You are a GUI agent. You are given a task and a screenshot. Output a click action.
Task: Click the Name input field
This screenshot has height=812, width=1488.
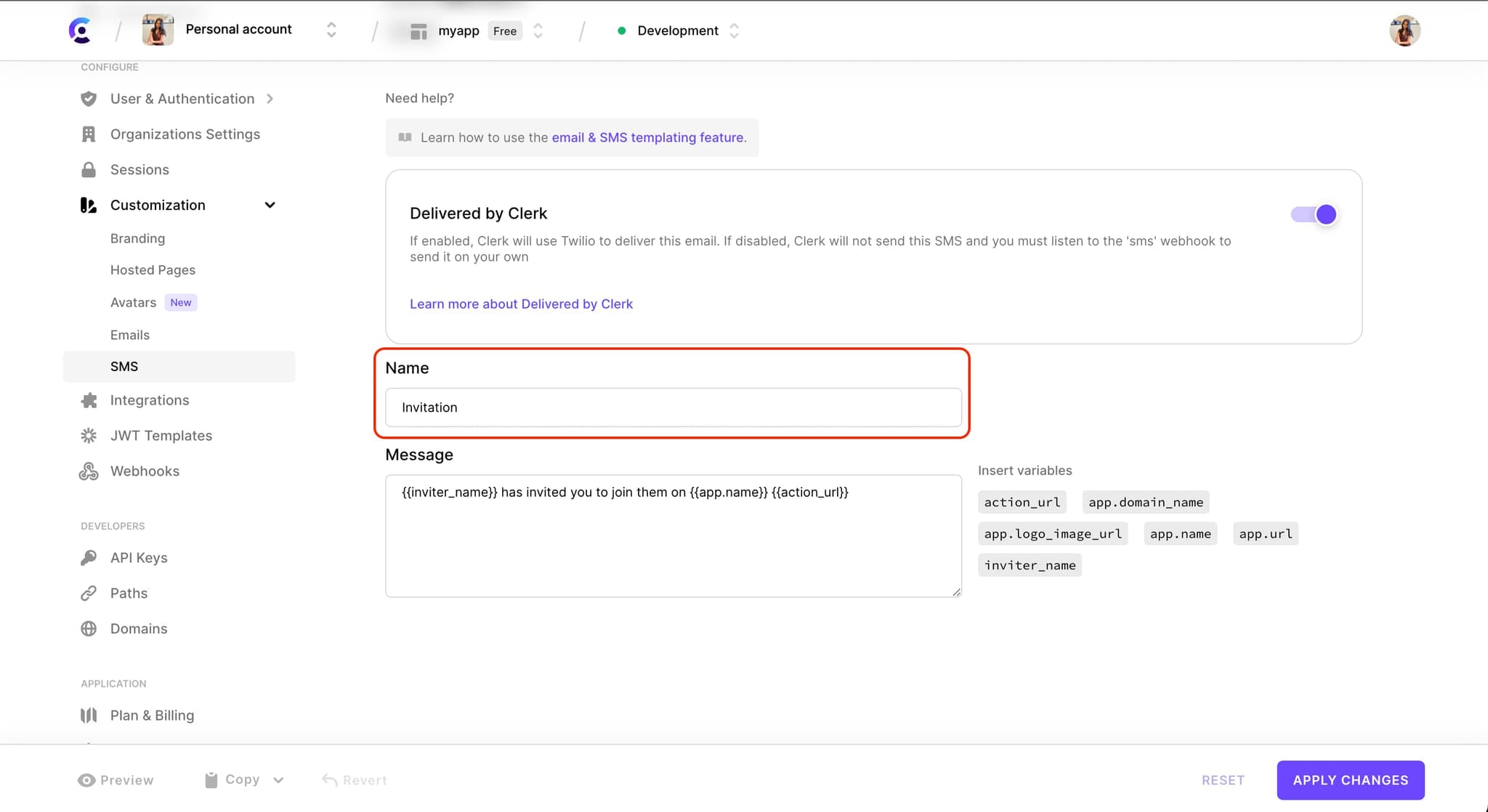pyautogui.click(x=673, y=407)
